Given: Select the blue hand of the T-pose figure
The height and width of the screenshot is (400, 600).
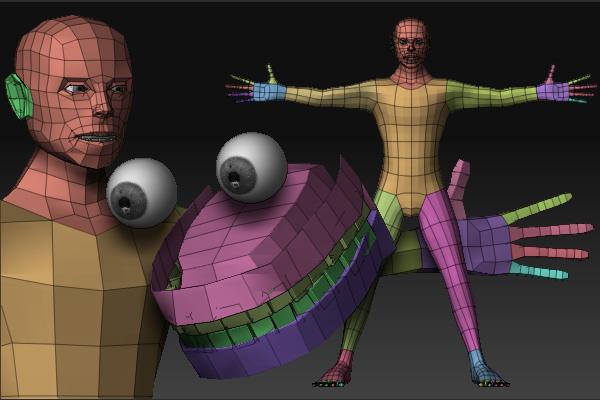Looking at the screenshot, I should tap(270, 92).
